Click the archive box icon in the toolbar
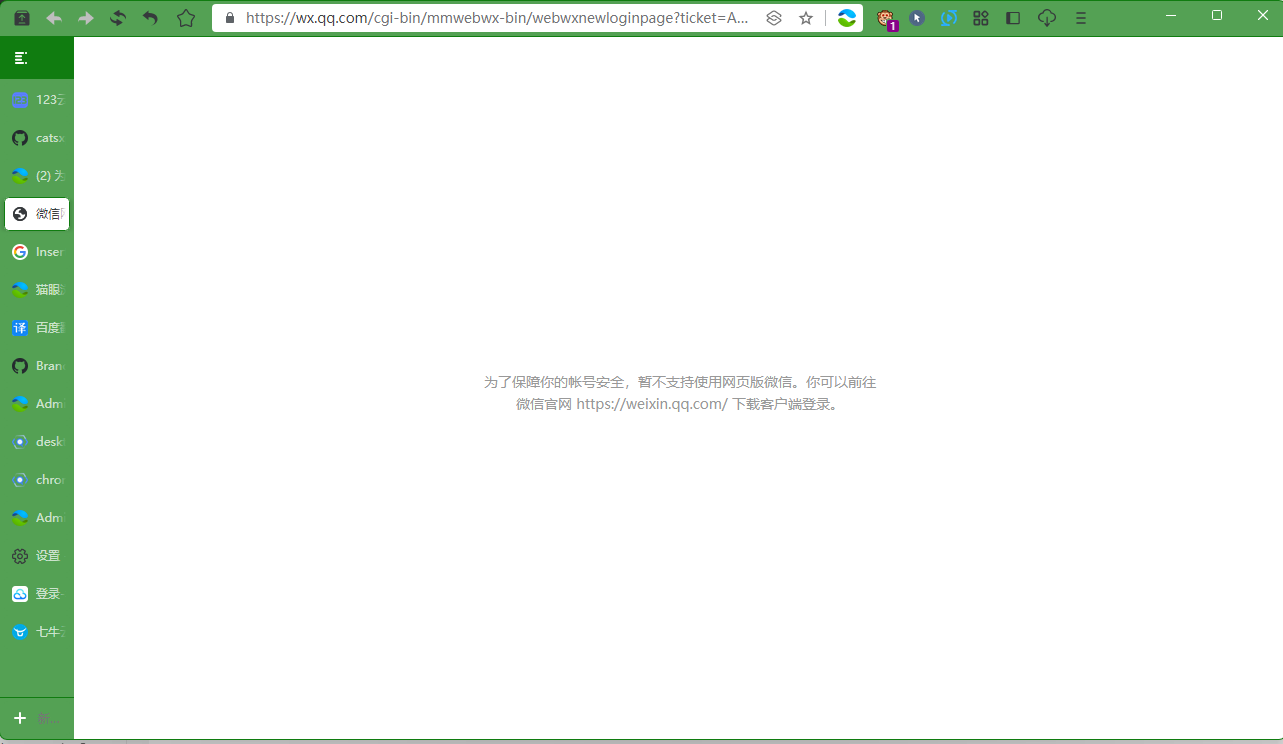Screen dimensions: 1283x744 click(x=22, y=18)
